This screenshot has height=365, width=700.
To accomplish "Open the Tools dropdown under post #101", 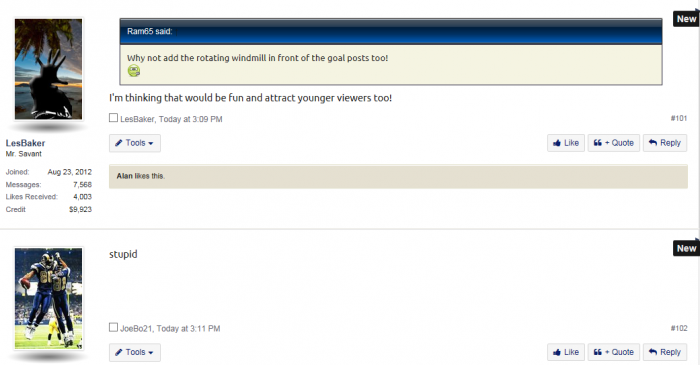I will pyautogui.click(x=135, y=143).
